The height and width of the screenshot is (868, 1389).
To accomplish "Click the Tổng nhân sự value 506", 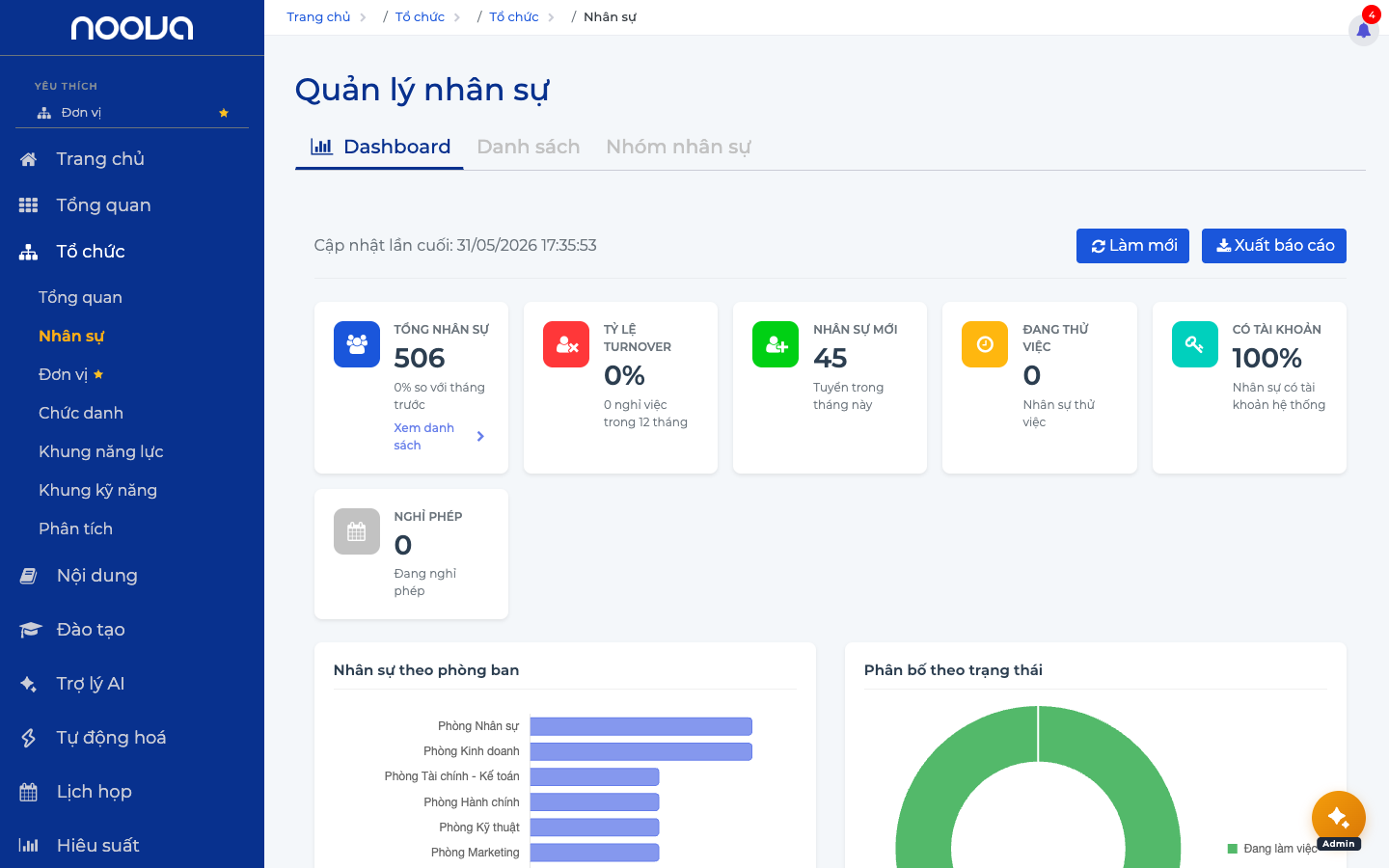I will 420,358.
